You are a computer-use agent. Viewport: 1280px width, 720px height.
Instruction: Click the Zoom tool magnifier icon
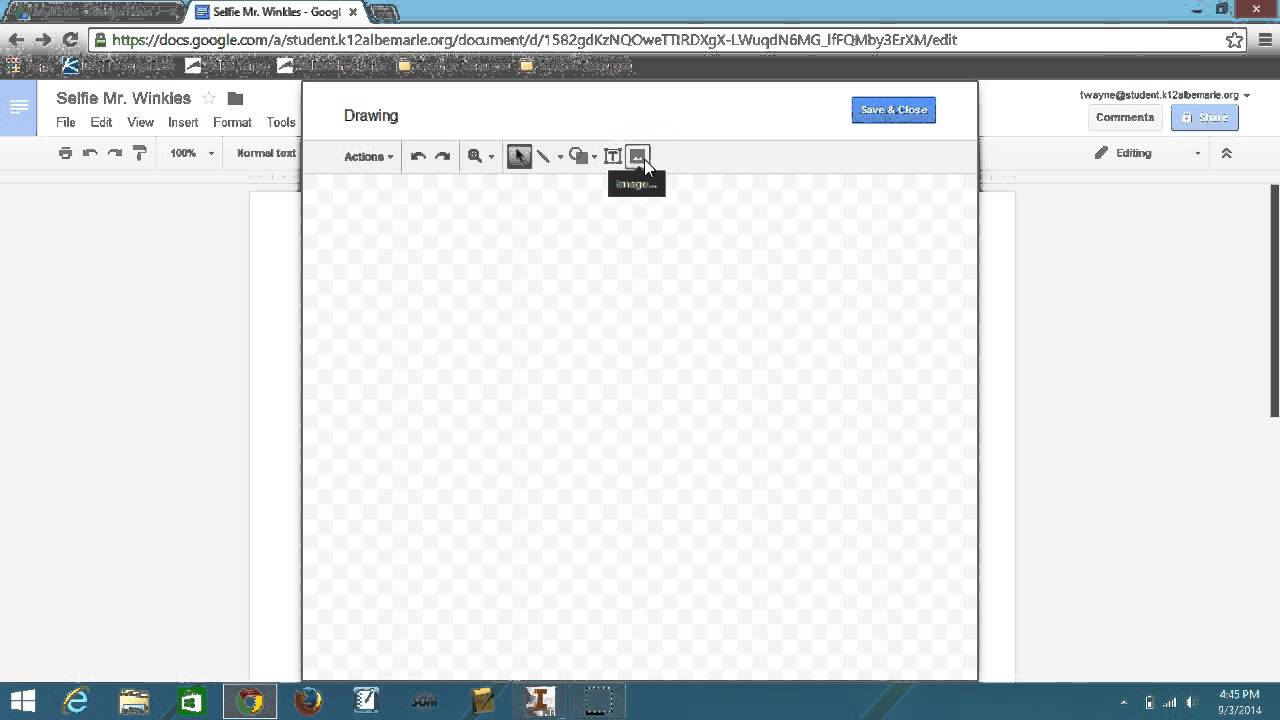[x=474, y=155]
